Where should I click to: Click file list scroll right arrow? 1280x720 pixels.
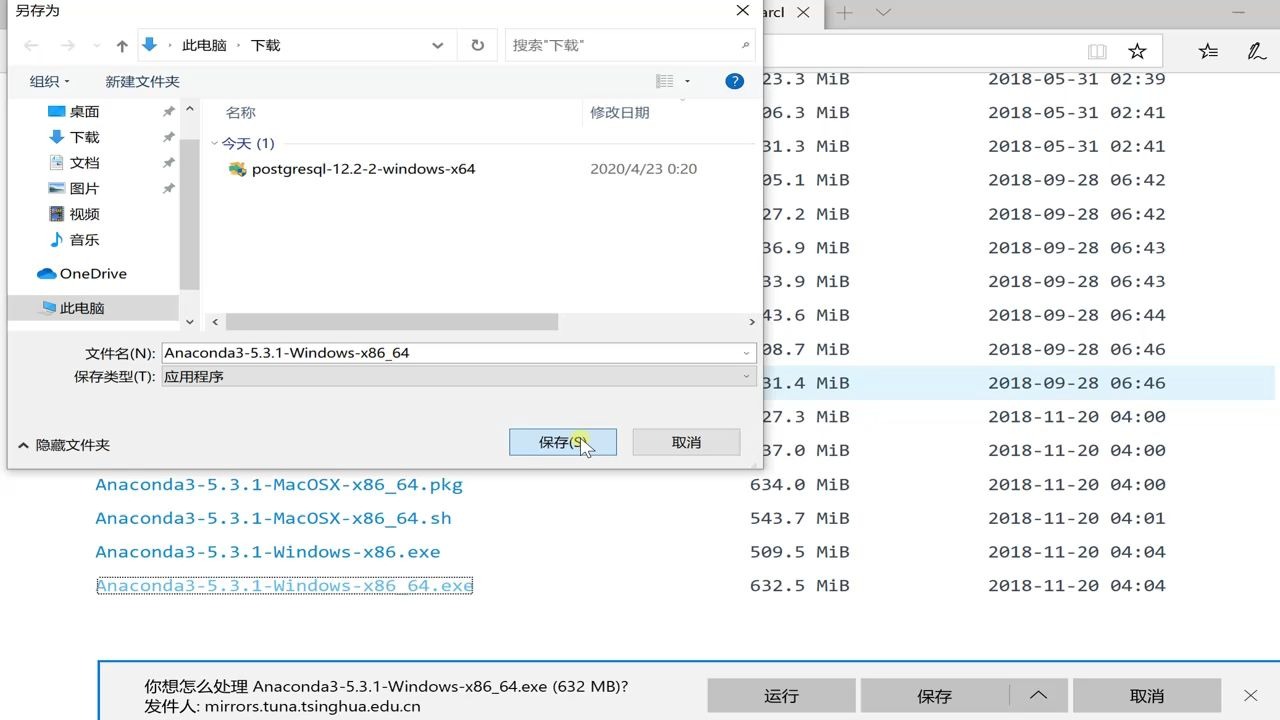[x=751, y=322]
